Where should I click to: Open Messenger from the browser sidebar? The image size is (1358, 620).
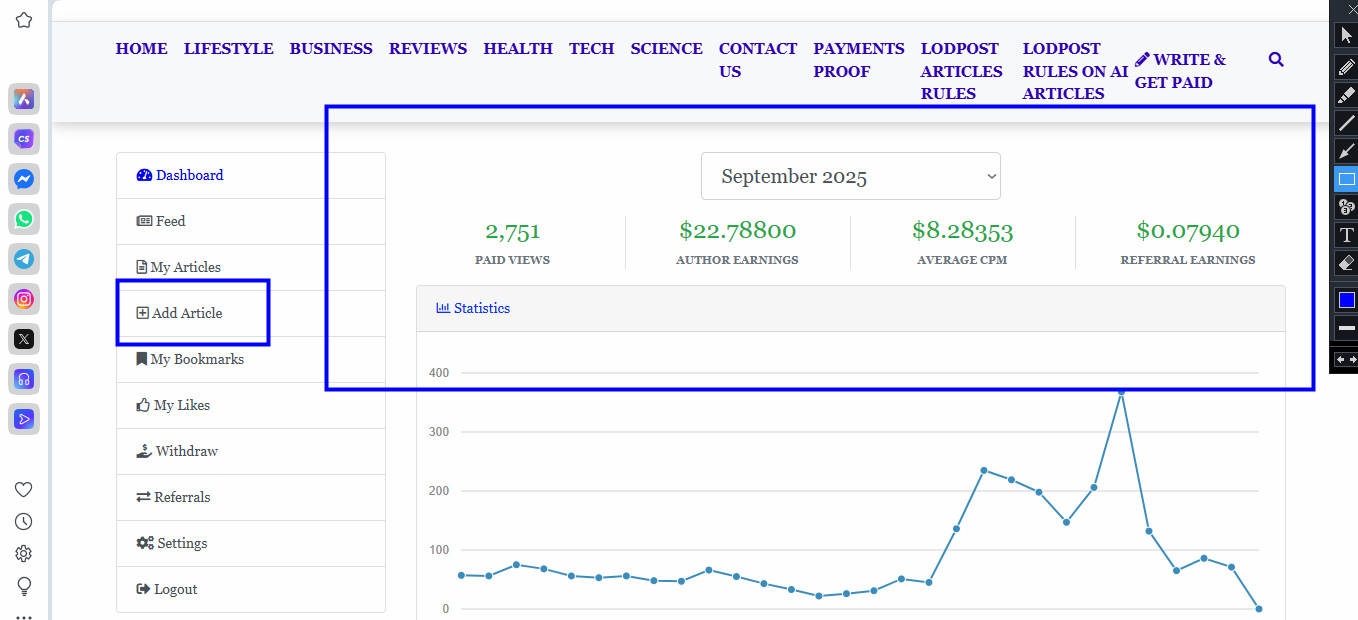pyautogui.click(x=24, y=180)
